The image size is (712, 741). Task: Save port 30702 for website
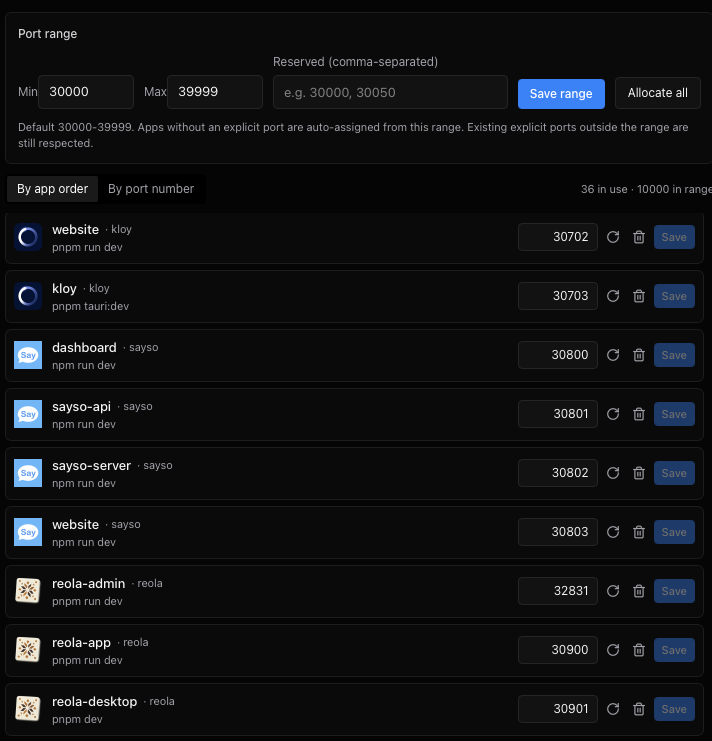[x=674, y=237]
